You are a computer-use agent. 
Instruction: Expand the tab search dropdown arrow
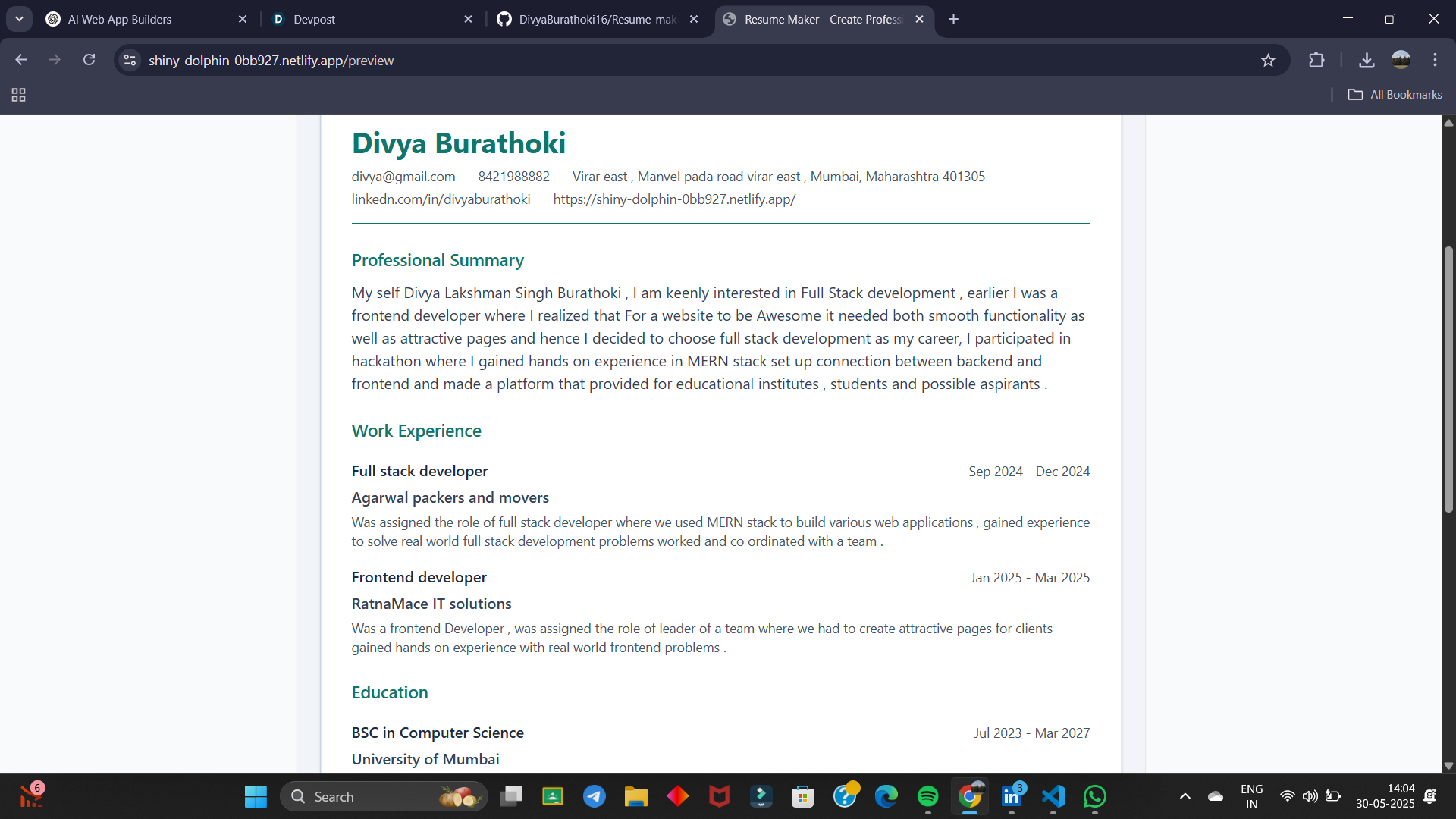tap(19, 19)
